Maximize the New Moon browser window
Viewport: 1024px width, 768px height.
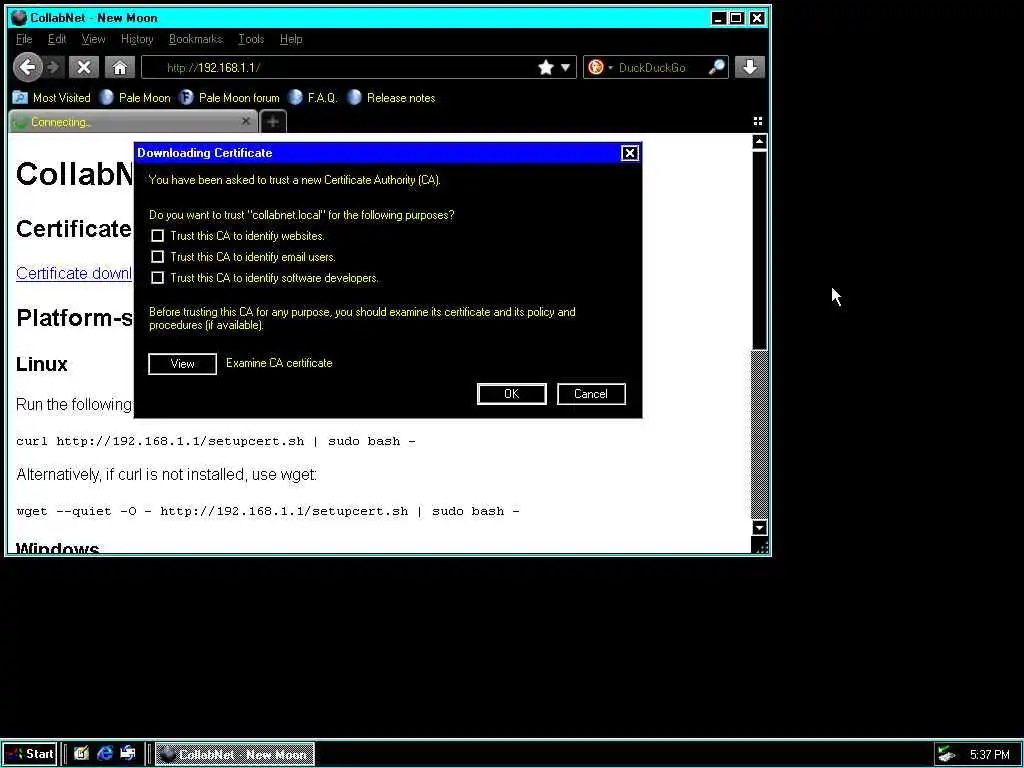737,18
